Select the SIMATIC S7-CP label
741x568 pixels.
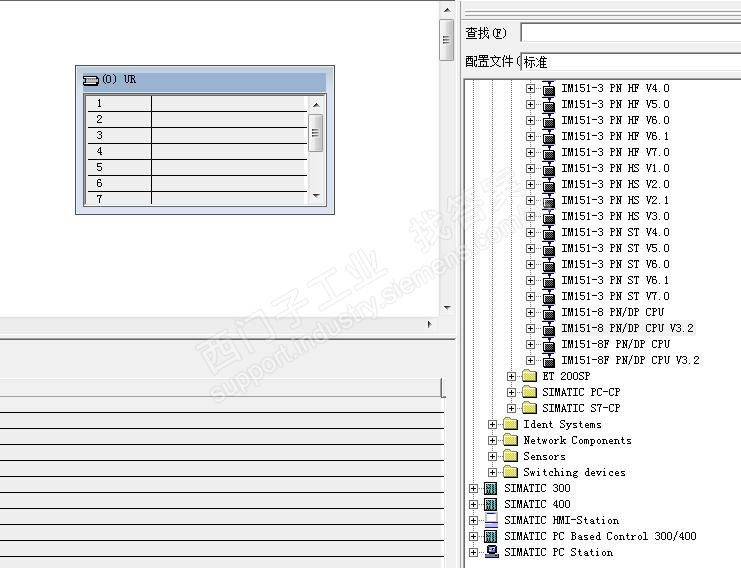coord(581,408)
